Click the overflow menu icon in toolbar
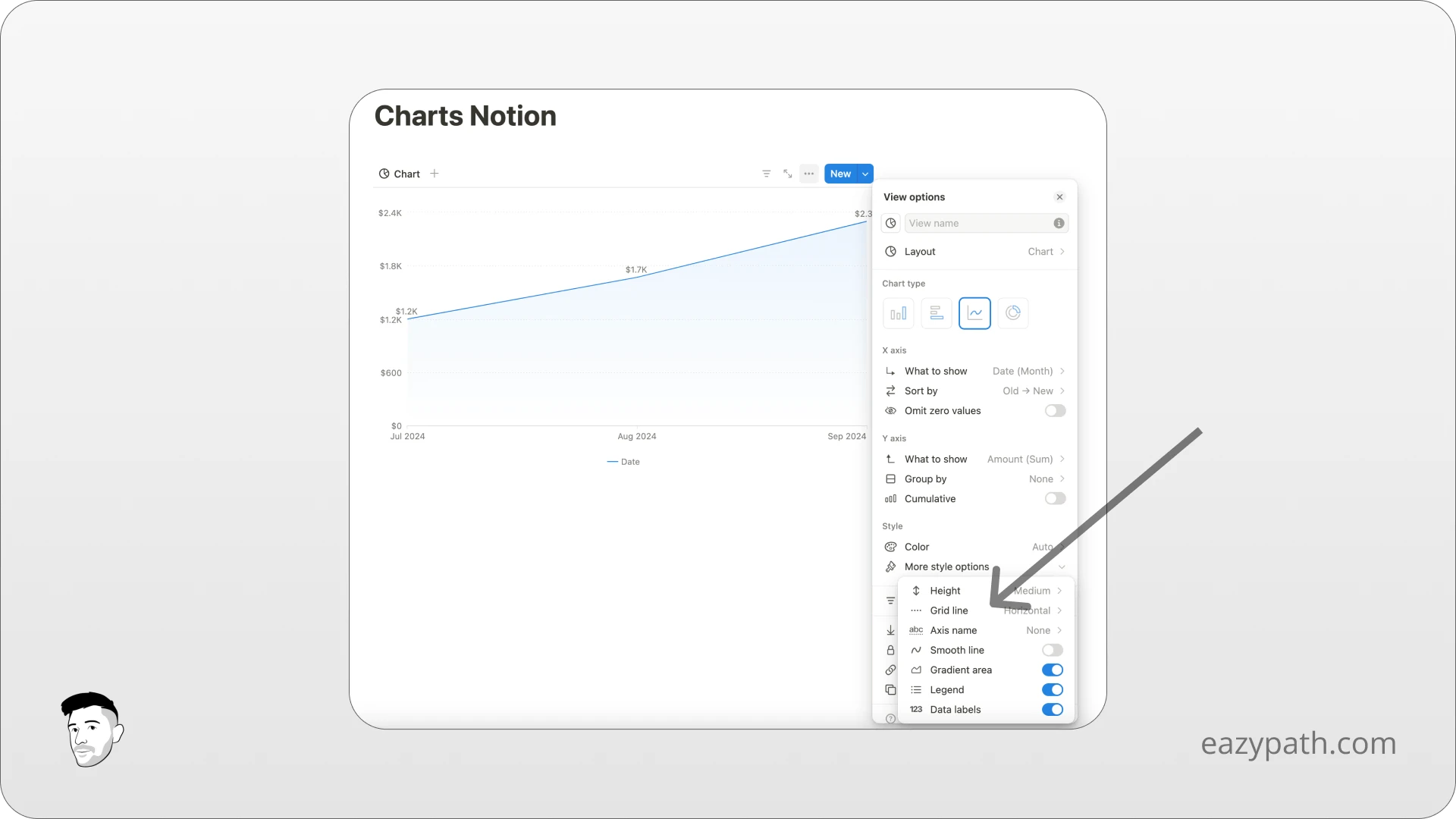Screen dimensions: 1456x819 click(x=809, y=173)
